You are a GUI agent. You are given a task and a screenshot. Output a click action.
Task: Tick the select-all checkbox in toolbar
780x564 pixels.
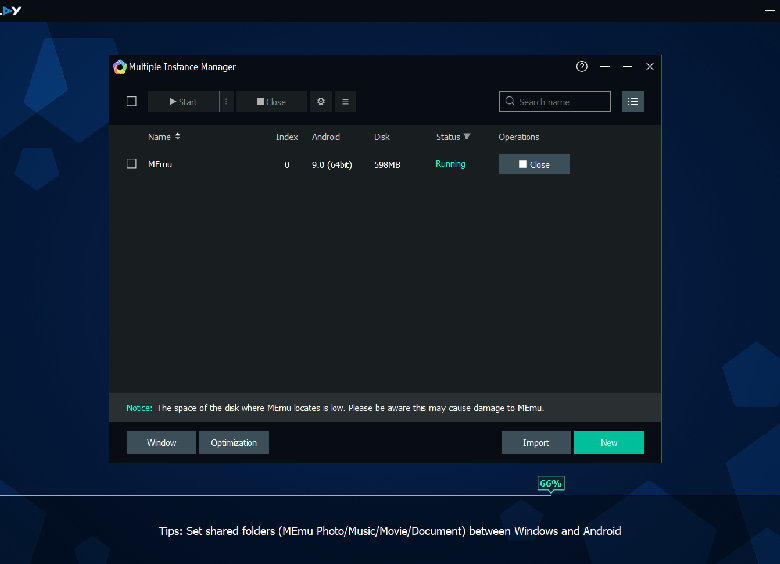(x=132, y=101)
